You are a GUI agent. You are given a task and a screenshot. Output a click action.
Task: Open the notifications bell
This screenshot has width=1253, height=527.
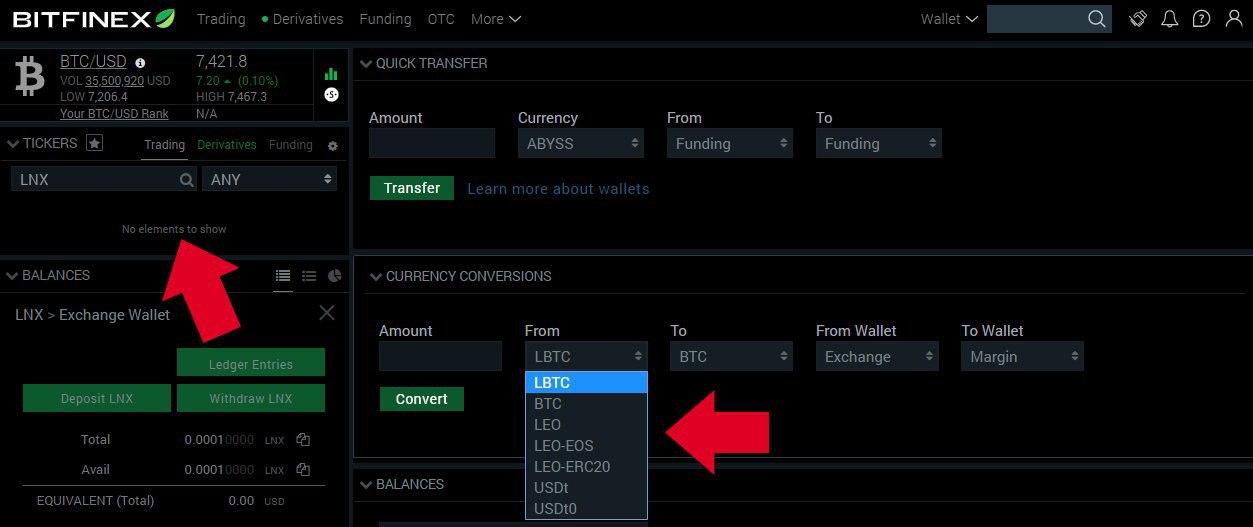[x=1169, y=19]
